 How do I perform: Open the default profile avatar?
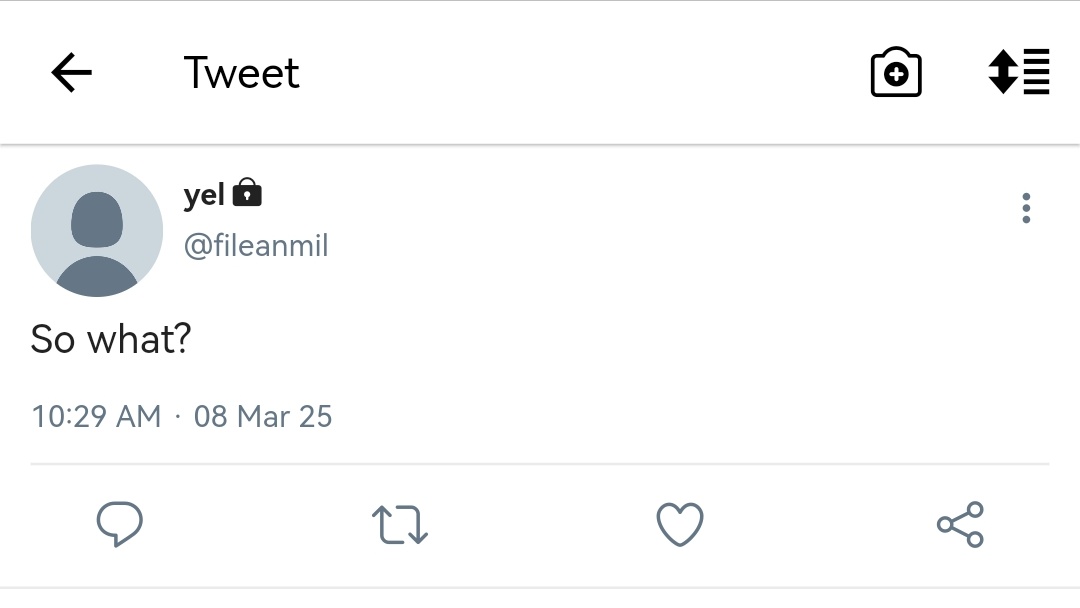97,231
